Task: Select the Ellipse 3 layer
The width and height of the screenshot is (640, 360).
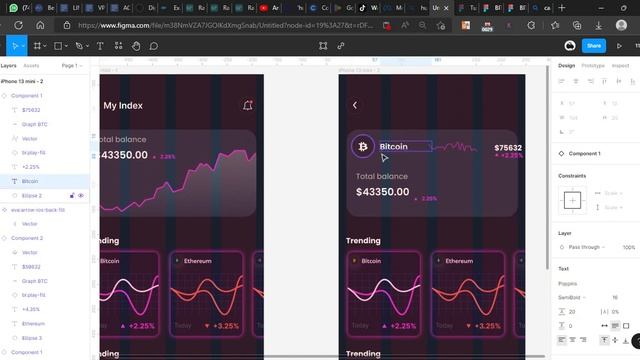Action: (x=32, y=338)
